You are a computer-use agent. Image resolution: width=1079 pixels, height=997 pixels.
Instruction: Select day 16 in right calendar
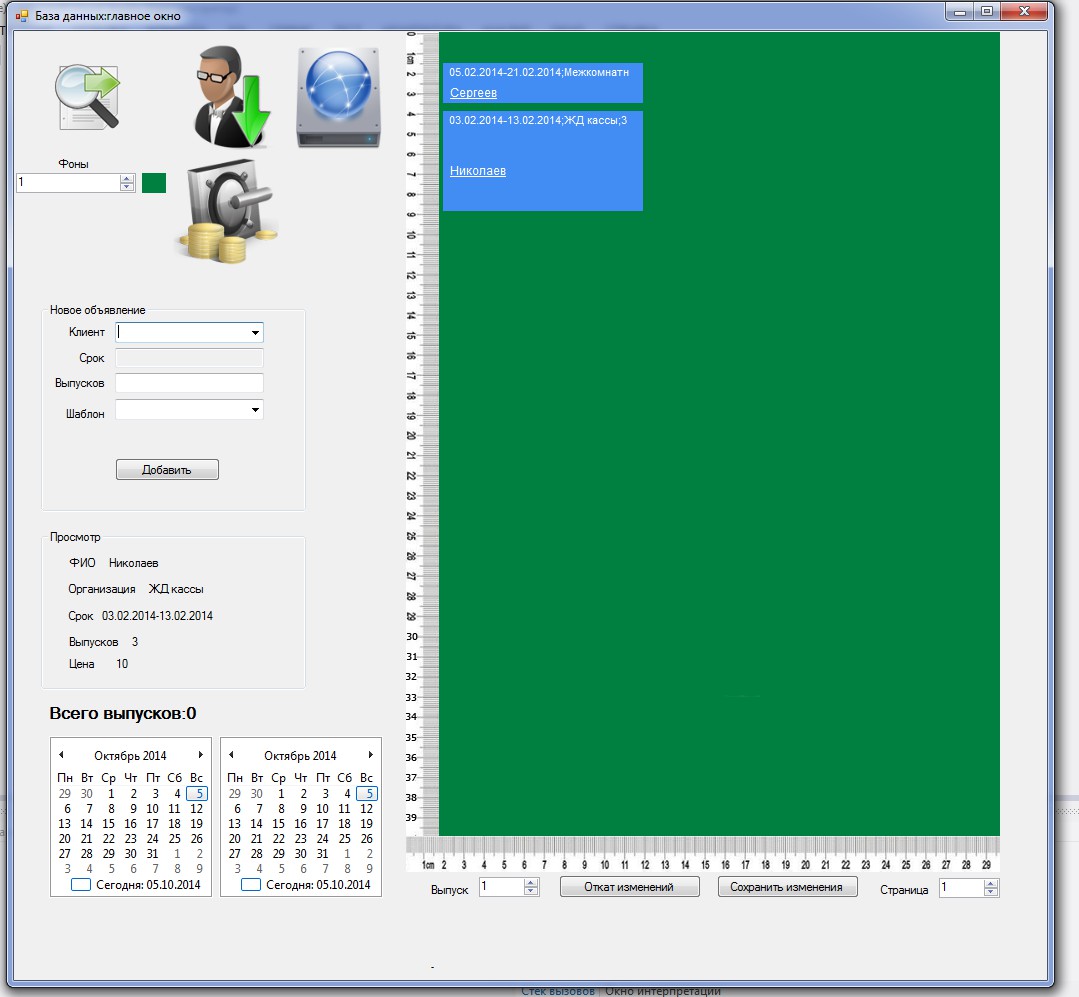pyautogui.click(x=301, y=824)
